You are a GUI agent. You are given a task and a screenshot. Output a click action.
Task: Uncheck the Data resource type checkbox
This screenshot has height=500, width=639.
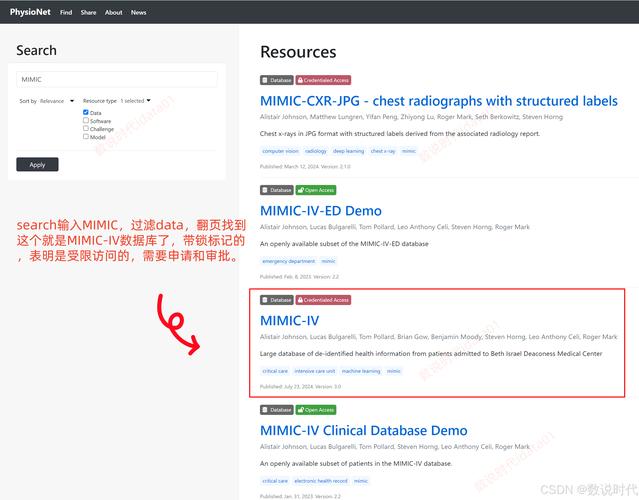point(86,113)
